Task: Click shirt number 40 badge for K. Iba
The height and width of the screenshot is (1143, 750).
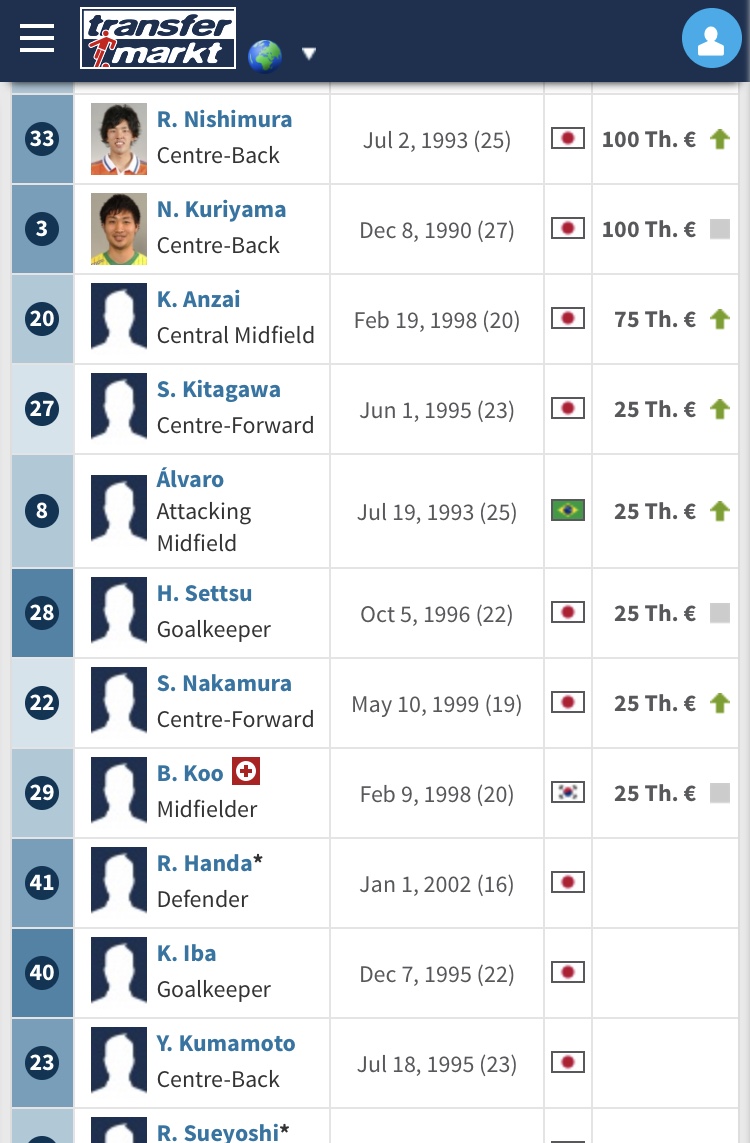Action: coord(42,972)
